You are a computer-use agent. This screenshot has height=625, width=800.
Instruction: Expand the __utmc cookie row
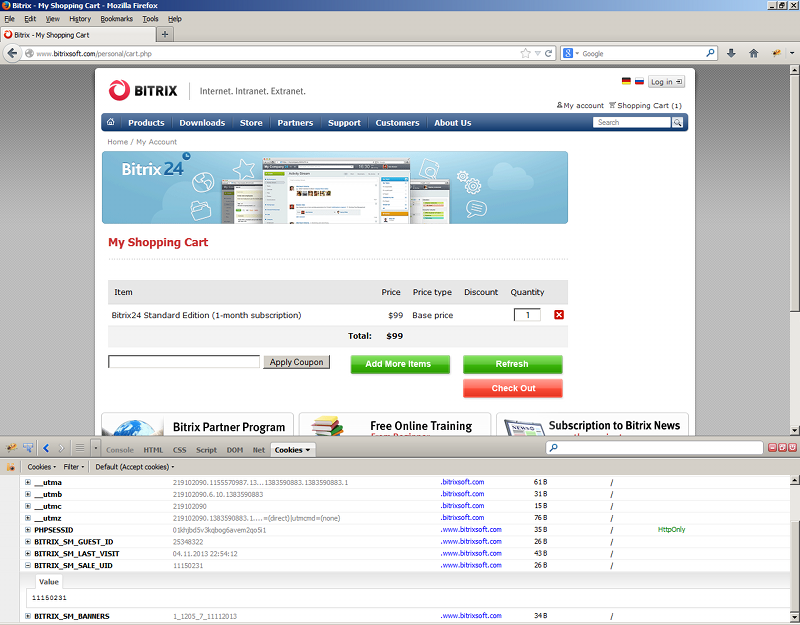tap(28, 506)
